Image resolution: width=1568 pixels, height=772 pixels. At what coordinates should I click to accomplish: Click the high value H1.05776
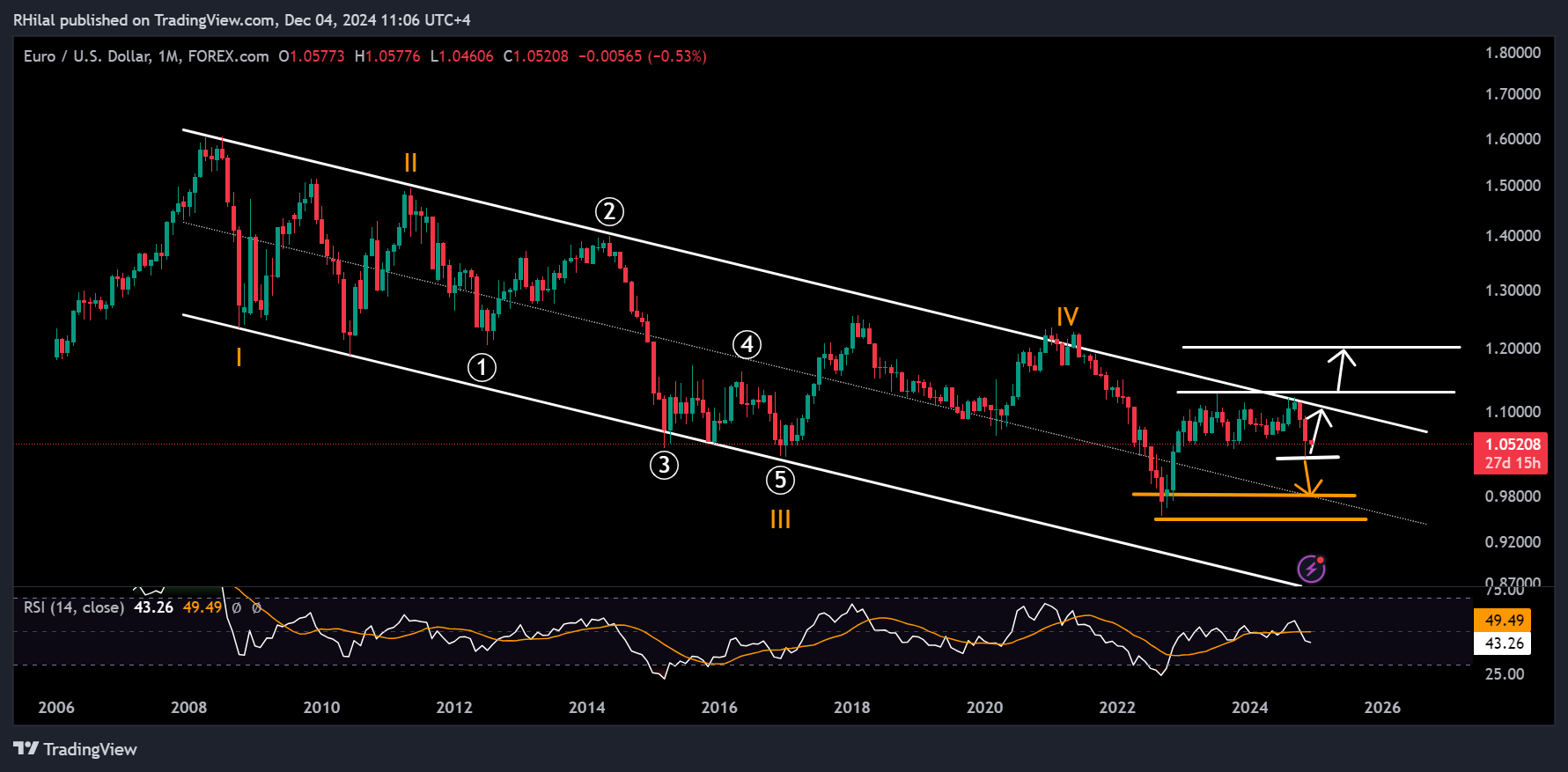[x=387, y=56]
